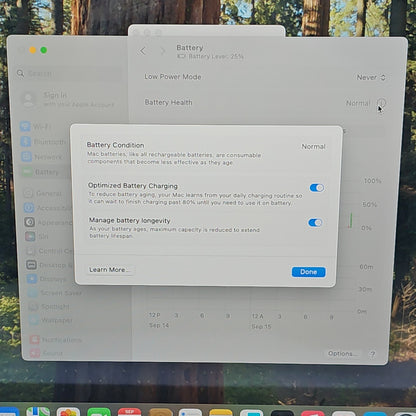Toggle Optimized Battery Charging switch
The image size is (416, 416).
[x=317, y=188]
